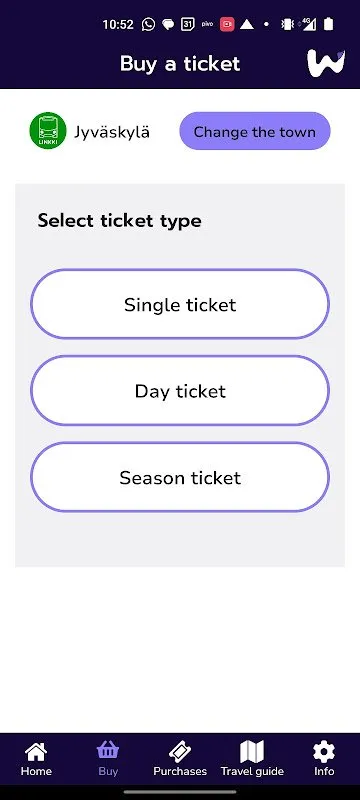Open the Travel guide map icon
360x800 pixels.
(x=252, y=752)
